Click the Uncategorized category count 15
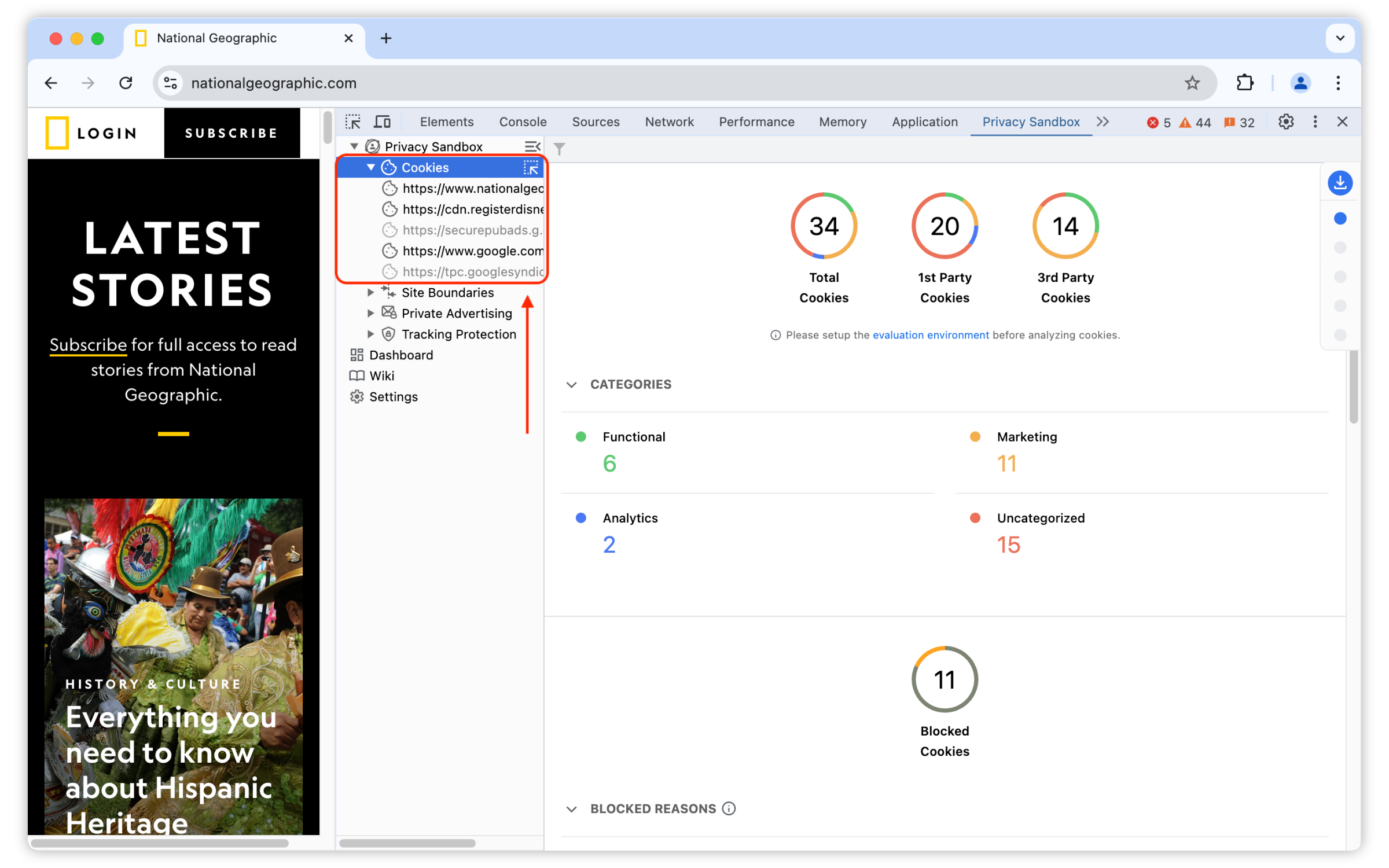 (1008, 545)
